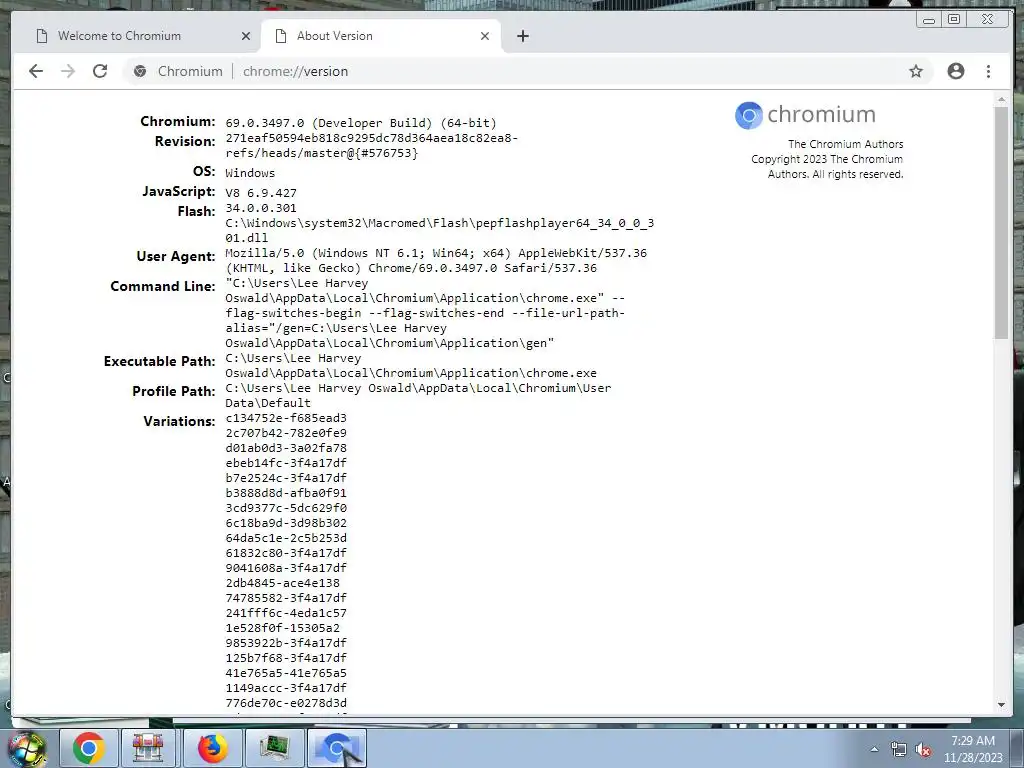The image size is (1024, 768).
Task: Open a new tab with the plus button
Action: 522,36
